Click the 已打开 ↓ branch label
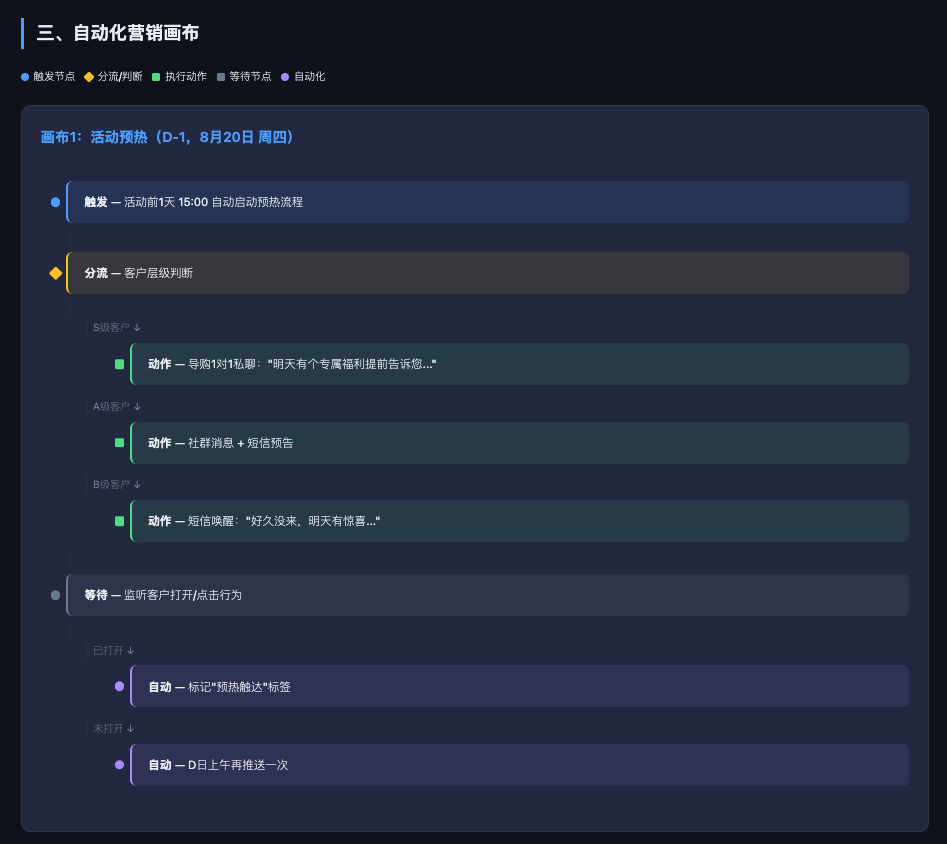The image size is (947, 844). 114,651
